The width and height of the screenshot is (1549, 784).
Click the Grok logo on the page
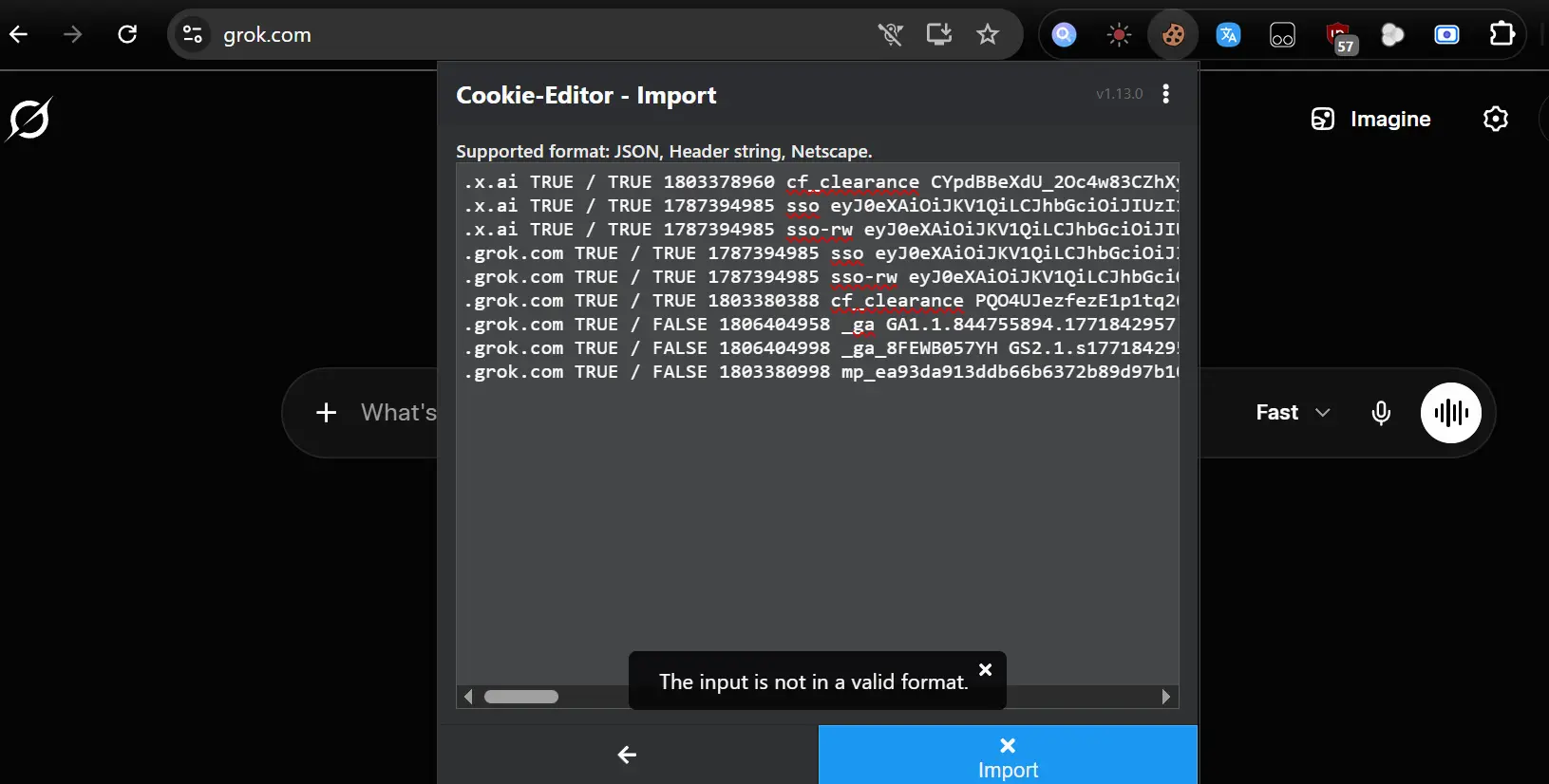[29, 120]
